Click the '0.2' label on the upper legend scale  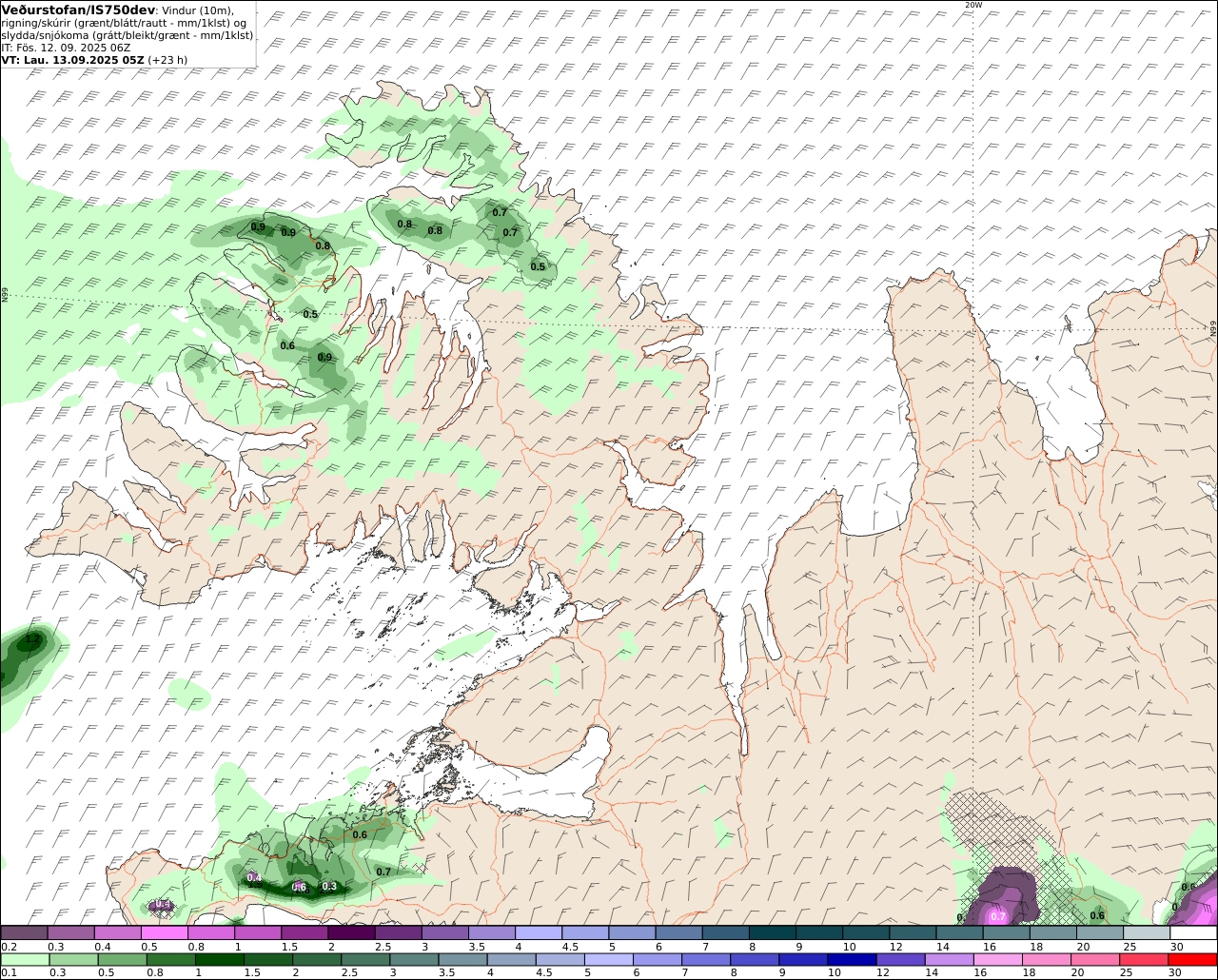coord(9,947)
